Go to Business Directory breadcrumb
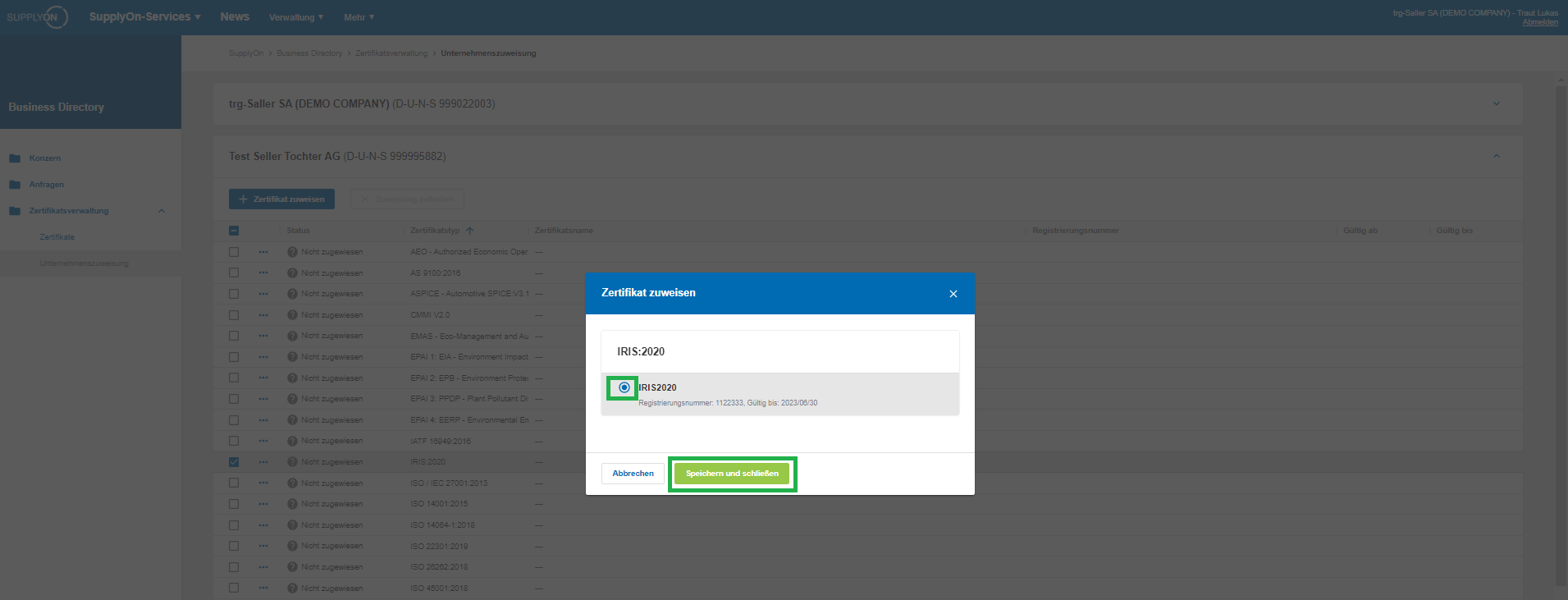 point(309,53)
